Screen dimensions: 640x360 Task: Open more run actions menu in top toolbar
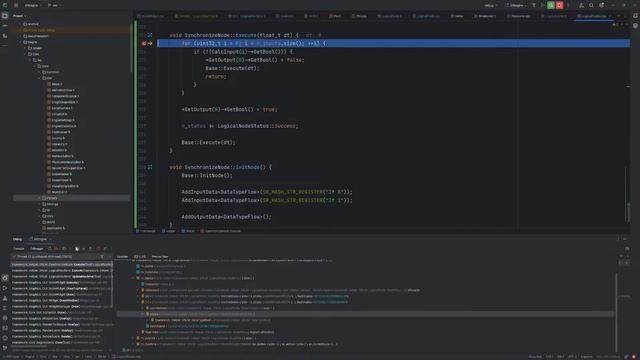click(x=568, y=5)
